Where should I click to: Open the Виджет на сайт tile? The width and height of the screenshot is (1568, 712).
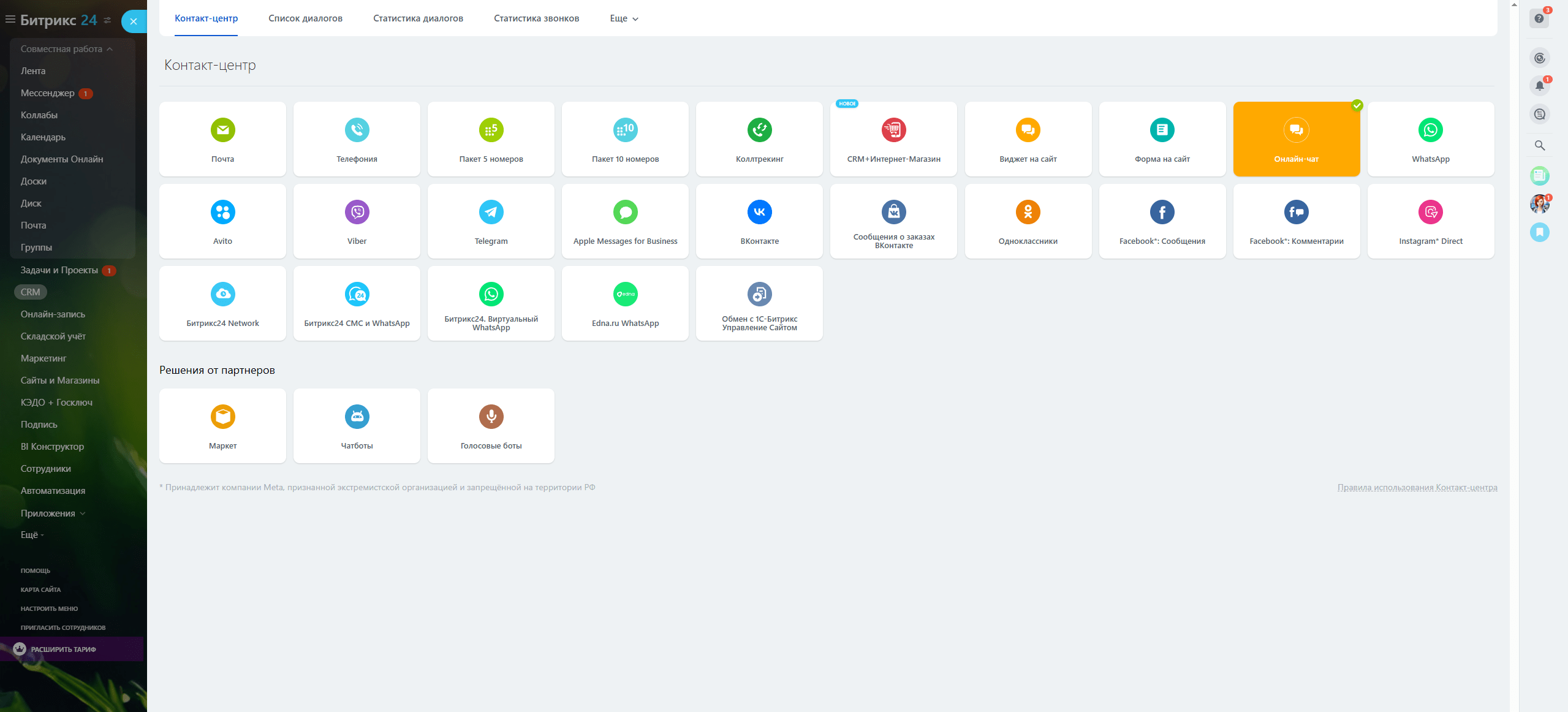tap(1028, 139)
